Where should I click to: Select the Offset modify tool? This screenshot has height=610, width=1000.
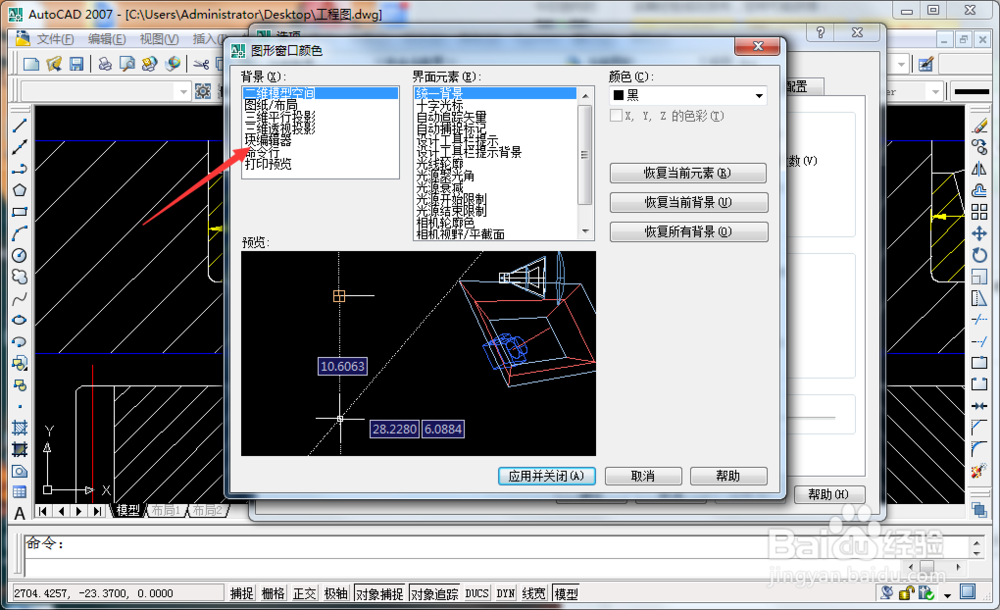(x=980, y=190)
